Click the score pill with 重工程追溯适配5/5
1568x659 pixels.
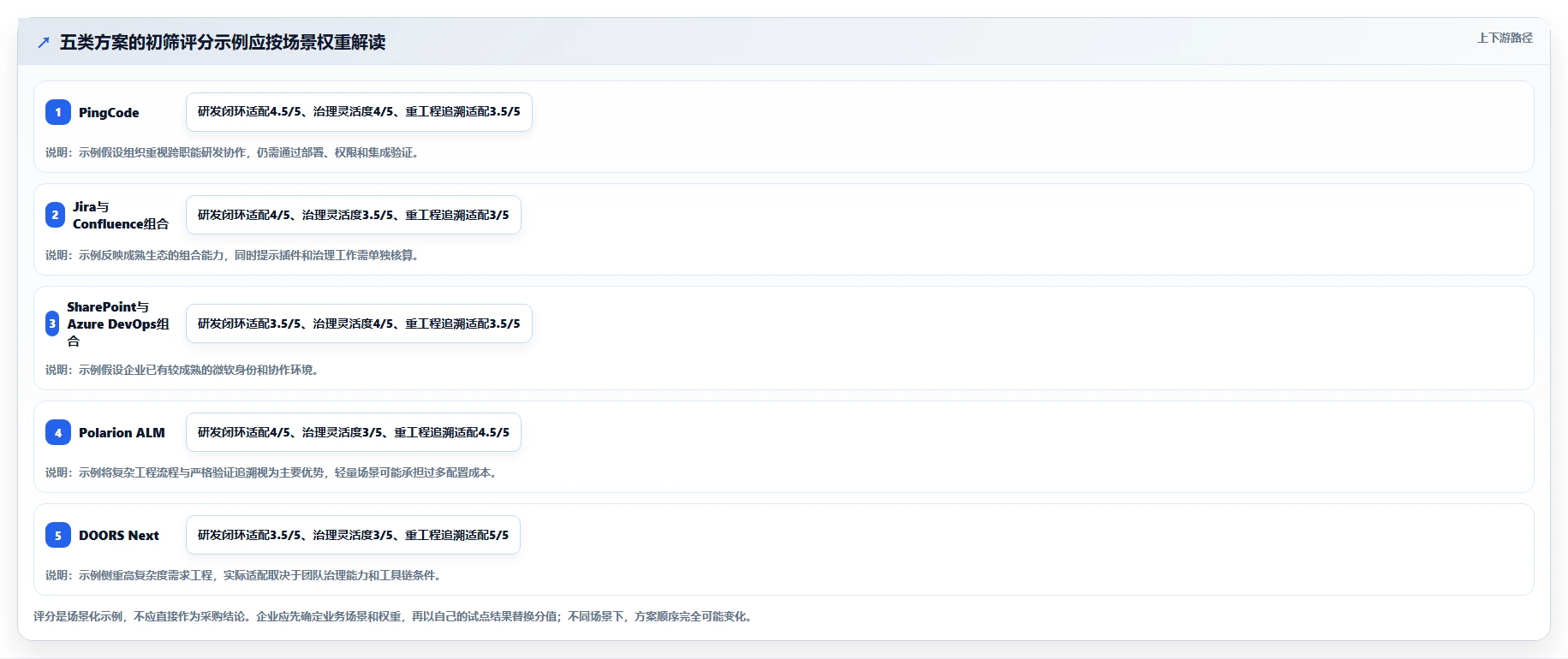[353, 535]
